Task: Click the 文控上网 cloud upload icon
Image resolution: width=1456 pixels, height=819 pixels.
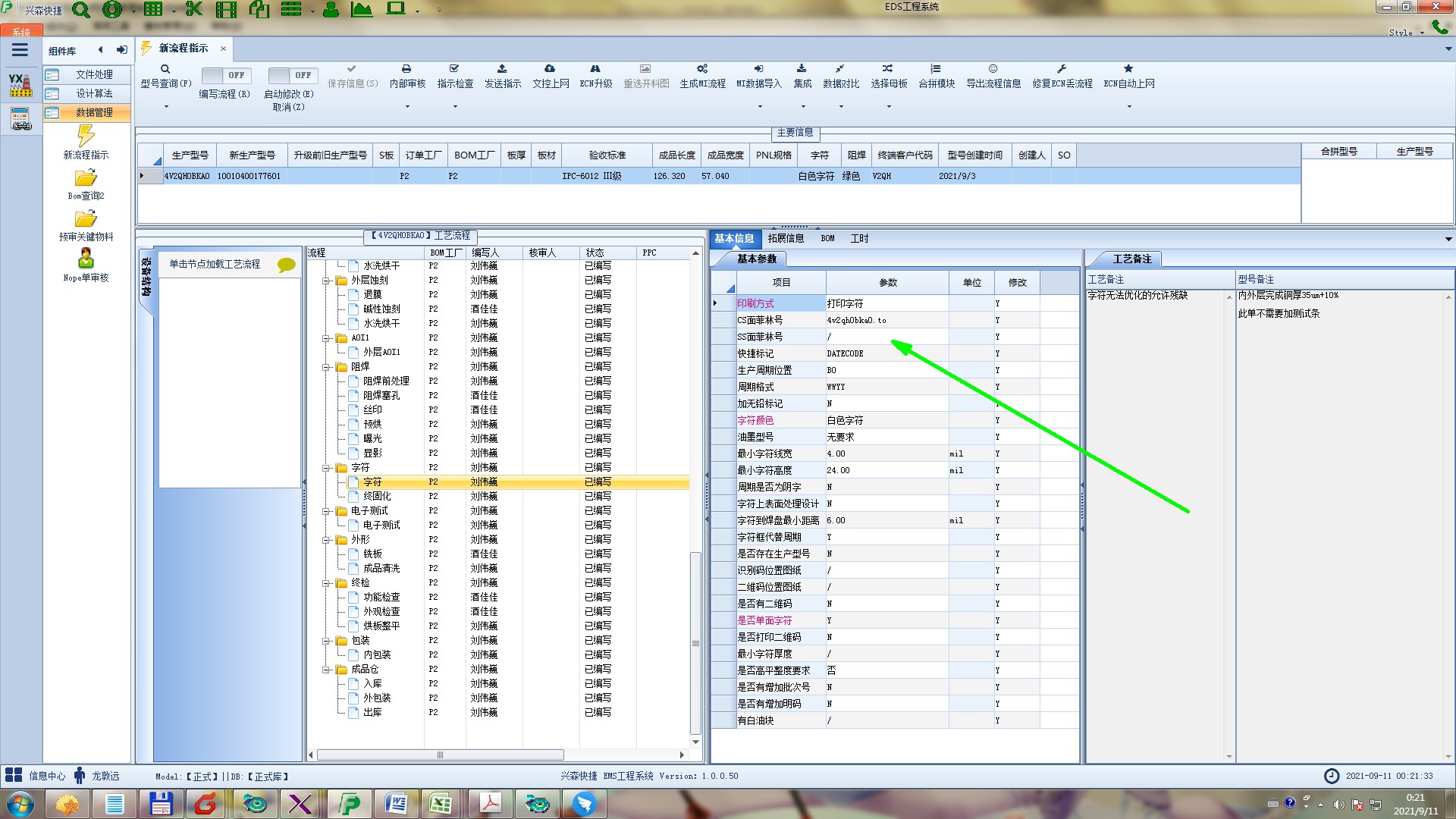Action: click(550, 69)
